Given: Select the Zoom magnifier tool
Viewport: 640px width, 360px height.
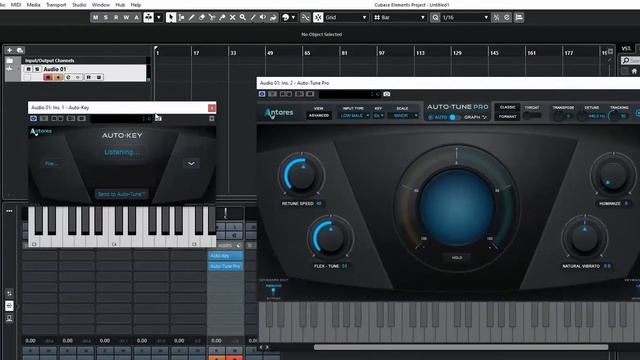Looking at the screenshot, I should pyautogui.click(x=242, y=18).
